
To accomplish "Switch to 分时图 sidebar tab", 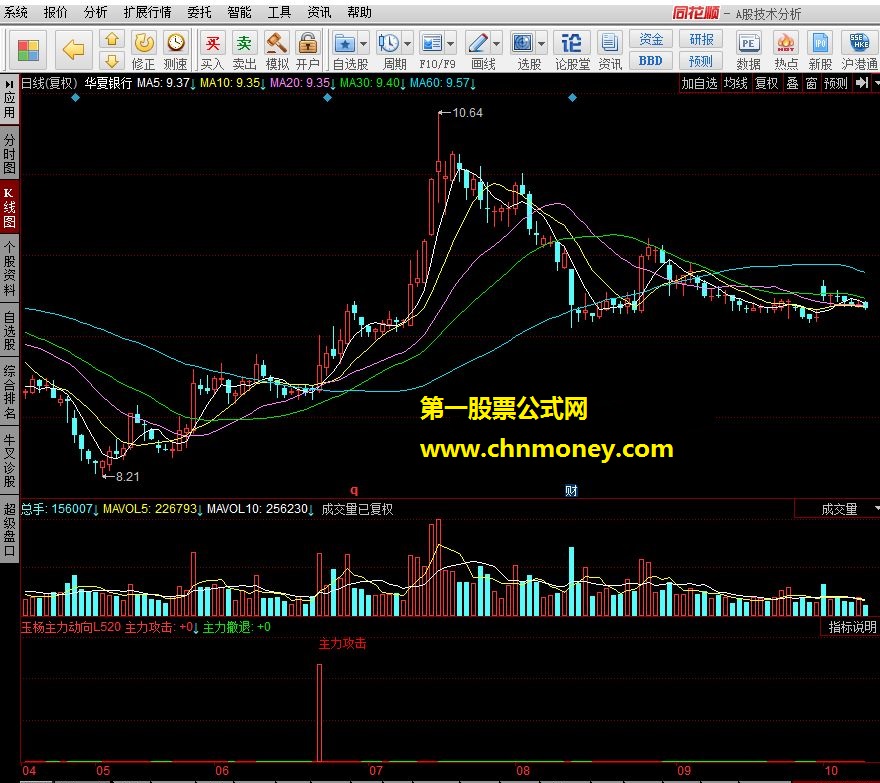I will 10,153.
